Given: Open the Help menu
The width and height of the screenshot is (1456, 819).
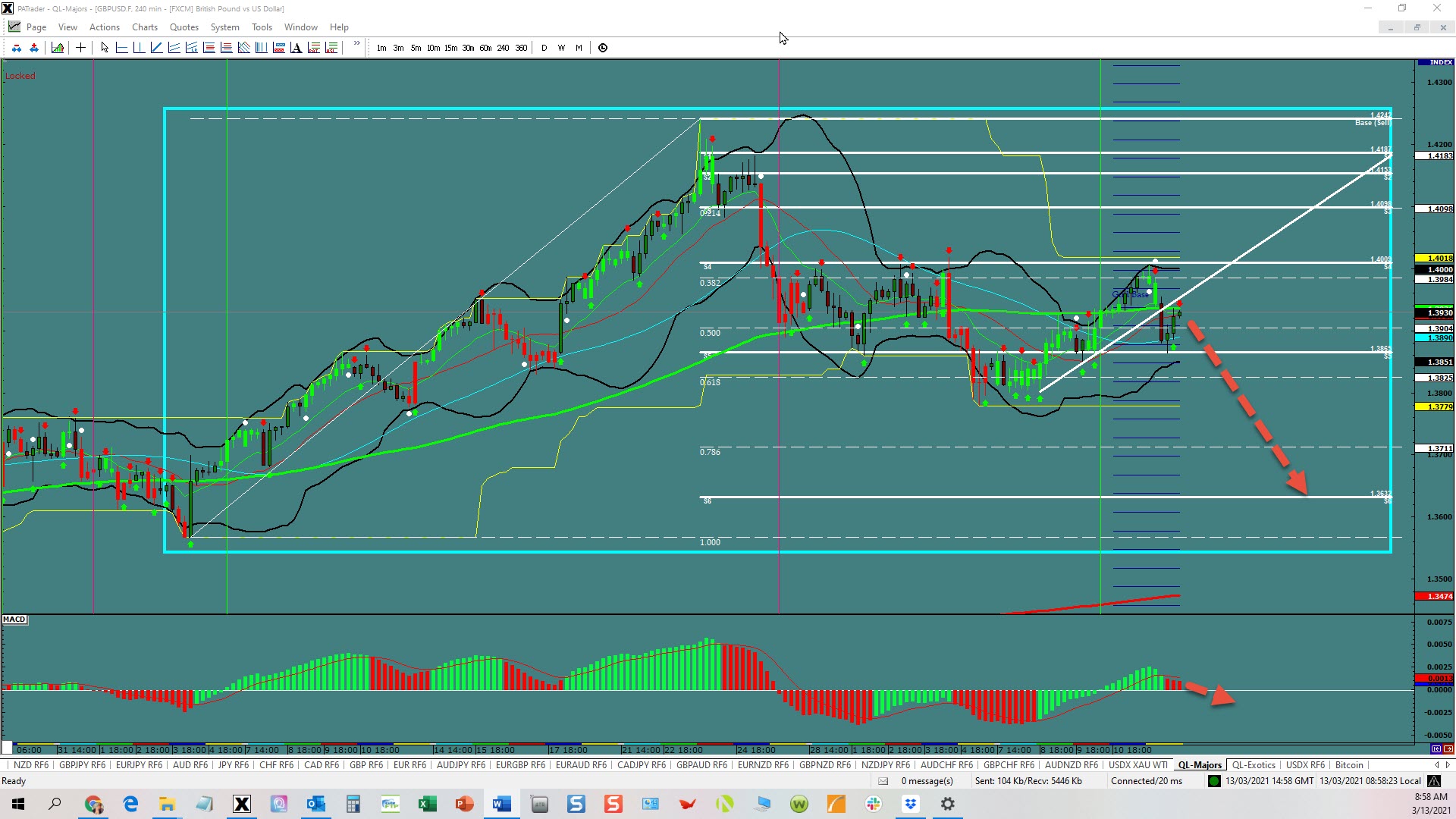Looking at the screenshot, I should pos(339,27).
